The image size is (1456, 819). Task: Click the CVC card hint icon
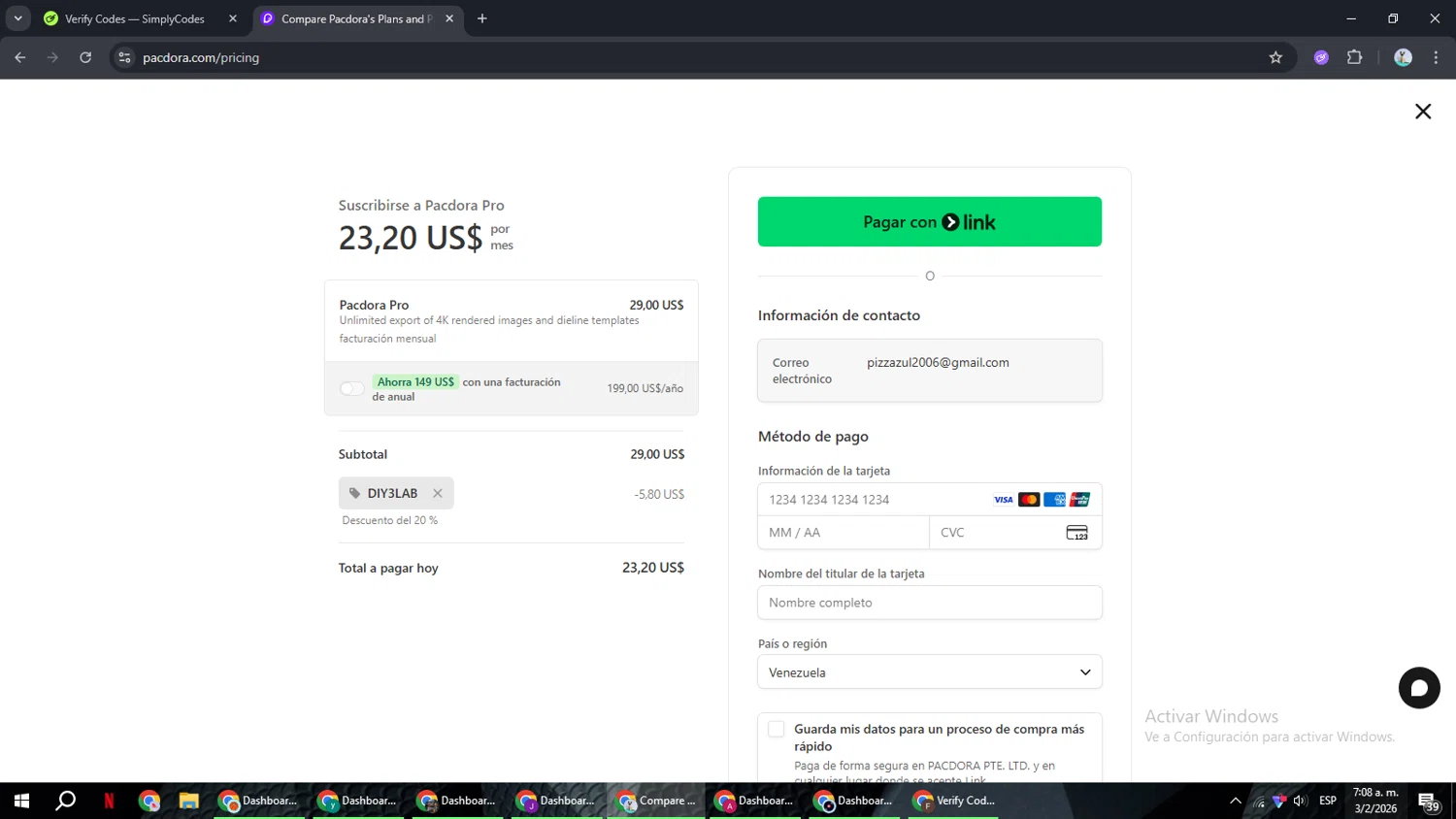coord(1077,533)
